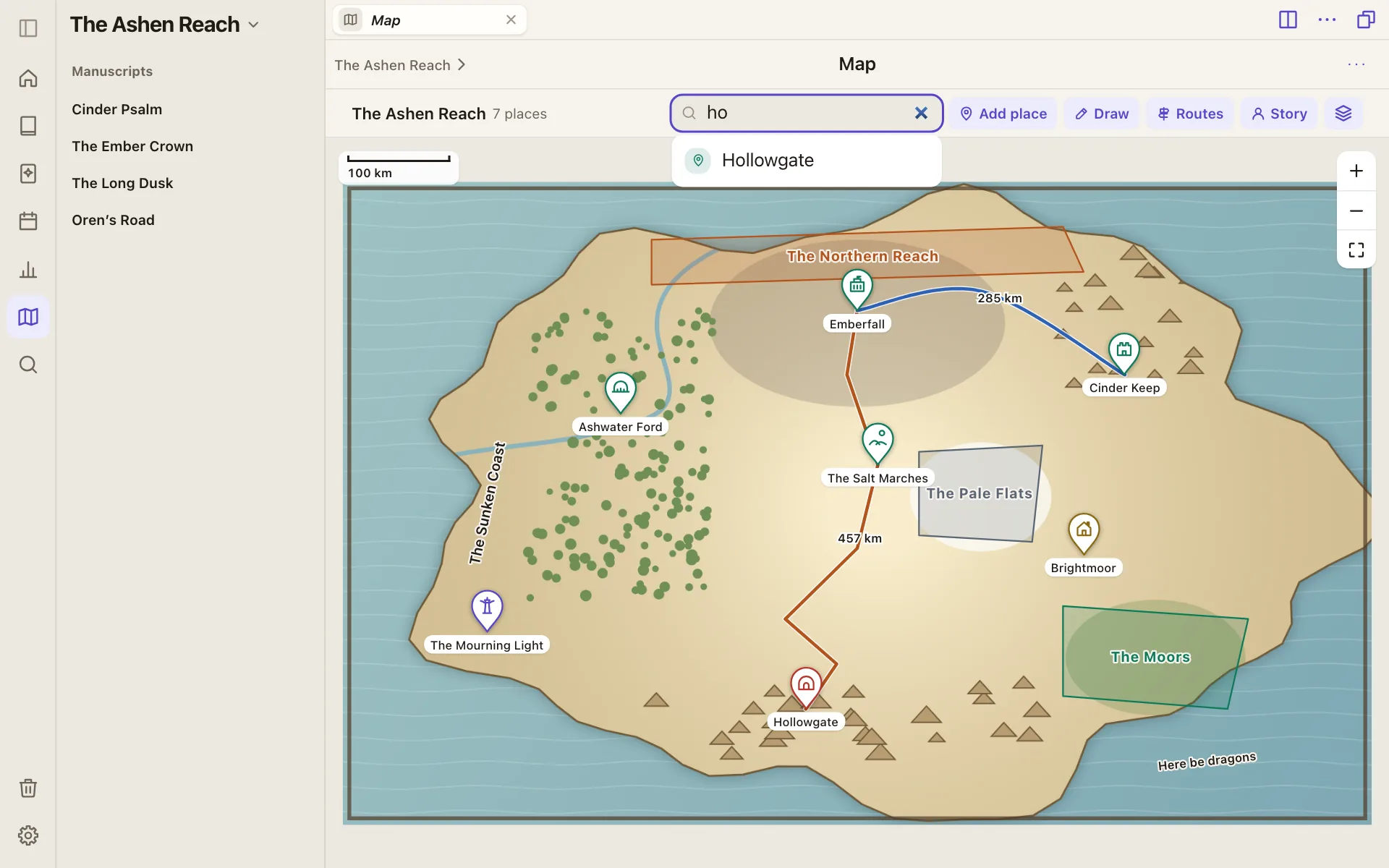Zoom out with the minus button
1389x868 pixels.
[1356, 211]
